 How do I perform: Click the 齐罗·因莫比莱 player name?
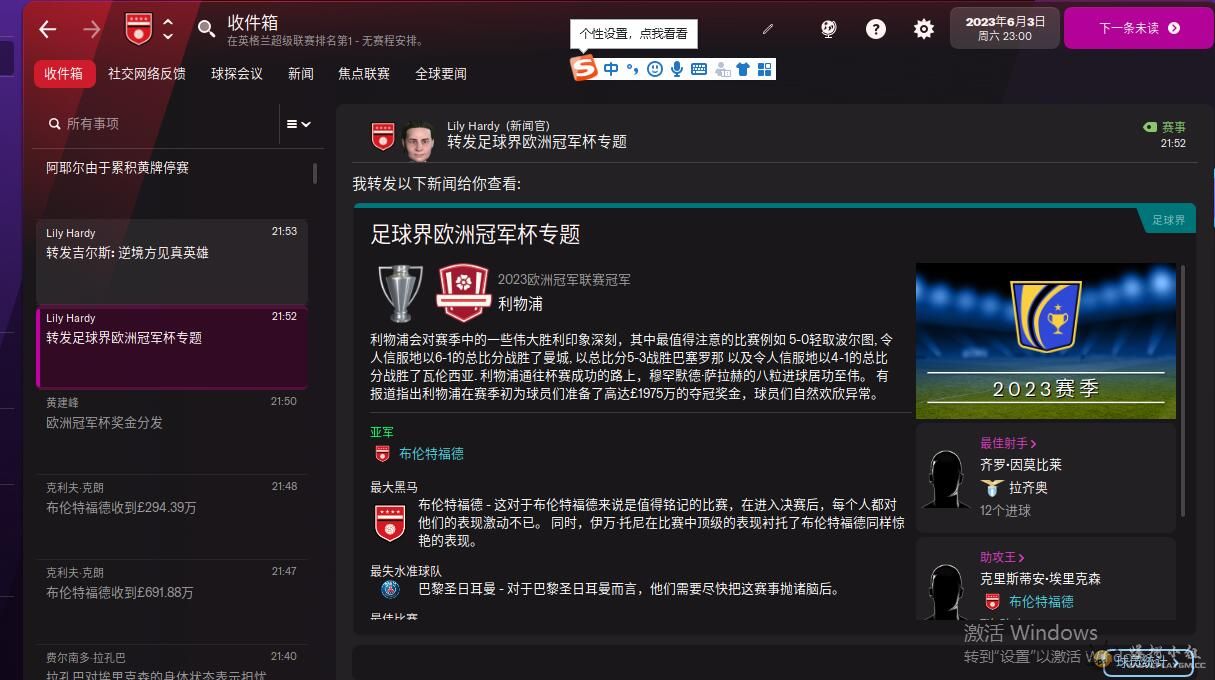[1021, 465]
